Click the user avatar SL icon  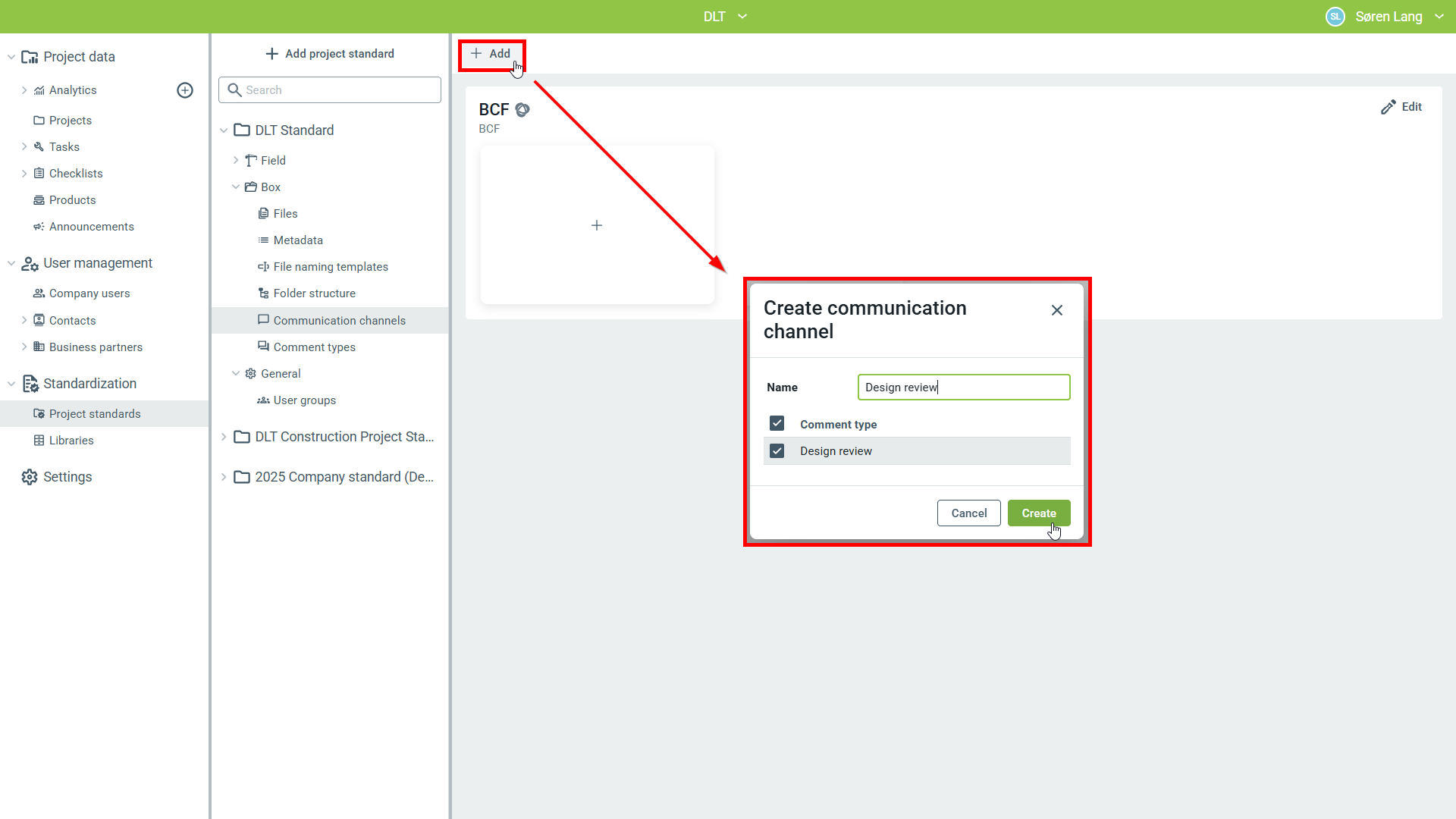(1335, 17)
